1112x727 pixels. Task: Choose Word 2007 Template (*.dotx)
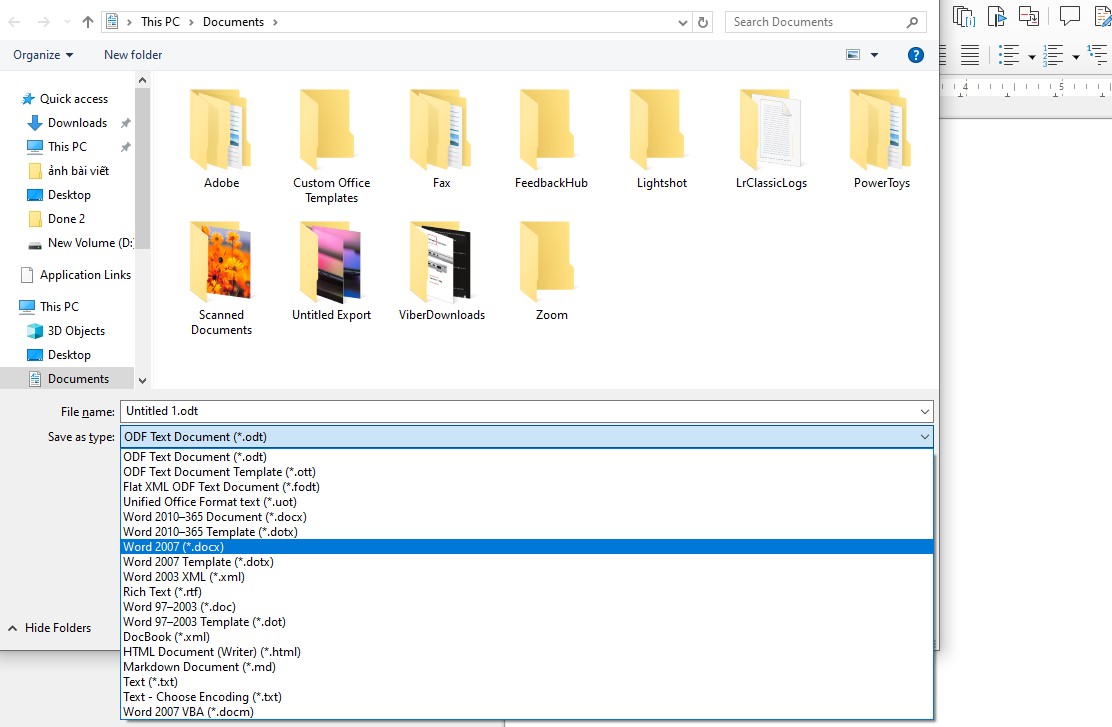pyautogui.click(x=527, y=562)
